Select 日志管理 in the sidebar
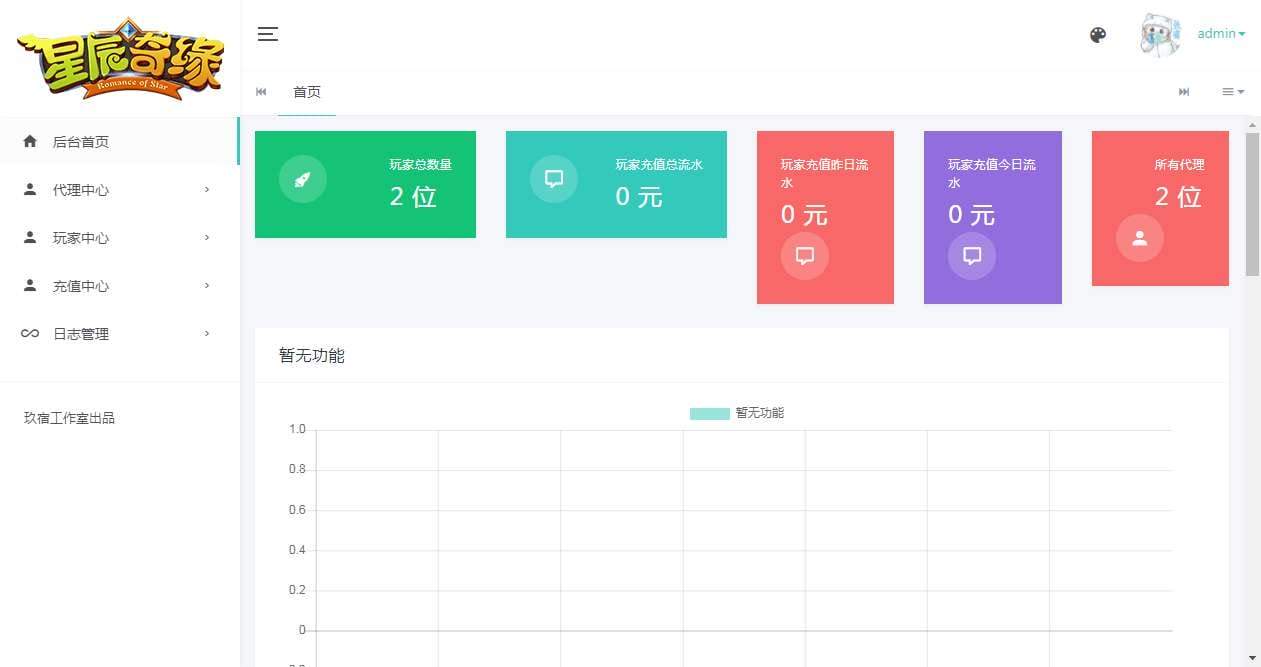Image resolution: width=1261 pixels, height=667 pixels. 81,333
